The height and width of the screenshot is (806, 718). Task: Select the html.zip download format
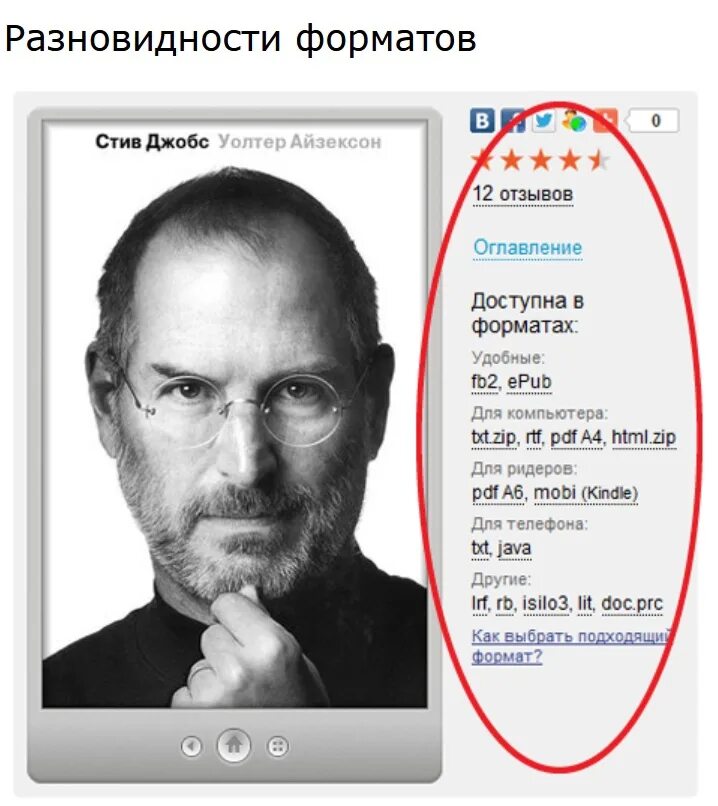[643, 437]
